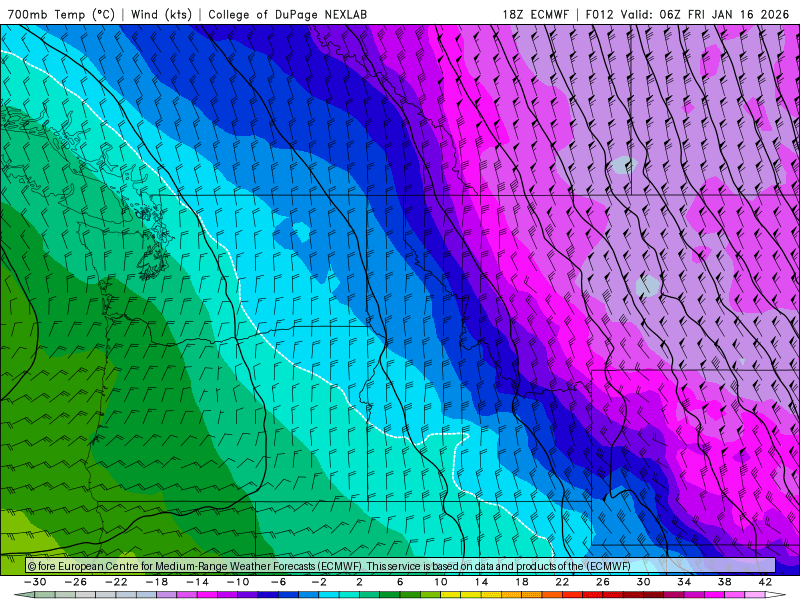
Task: Select the -6 legend value
Action: 279,582
